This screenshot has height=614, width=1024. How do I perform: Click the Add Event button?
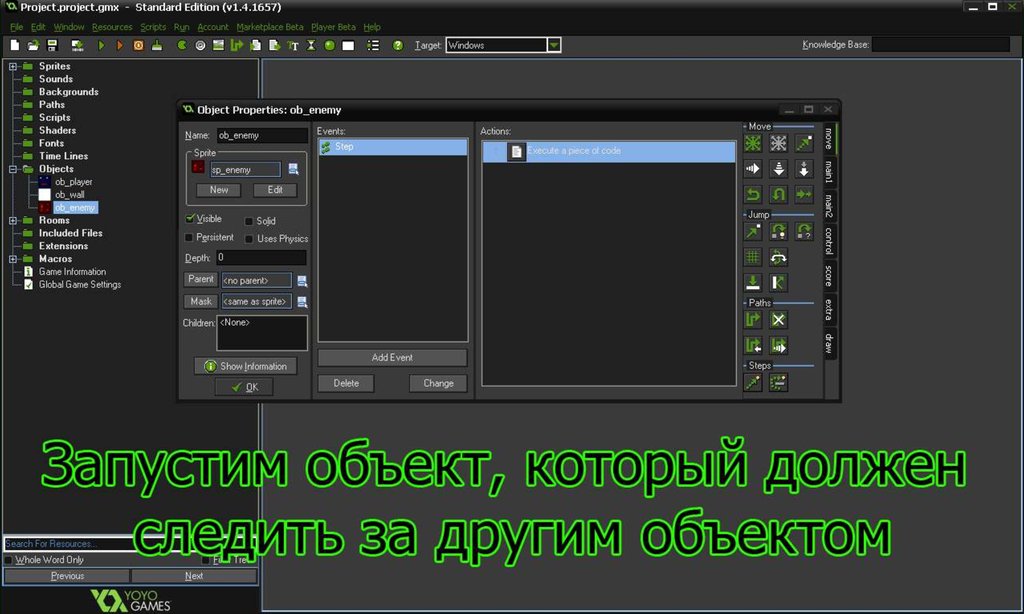pyautogui.click(x=392, y=358)
